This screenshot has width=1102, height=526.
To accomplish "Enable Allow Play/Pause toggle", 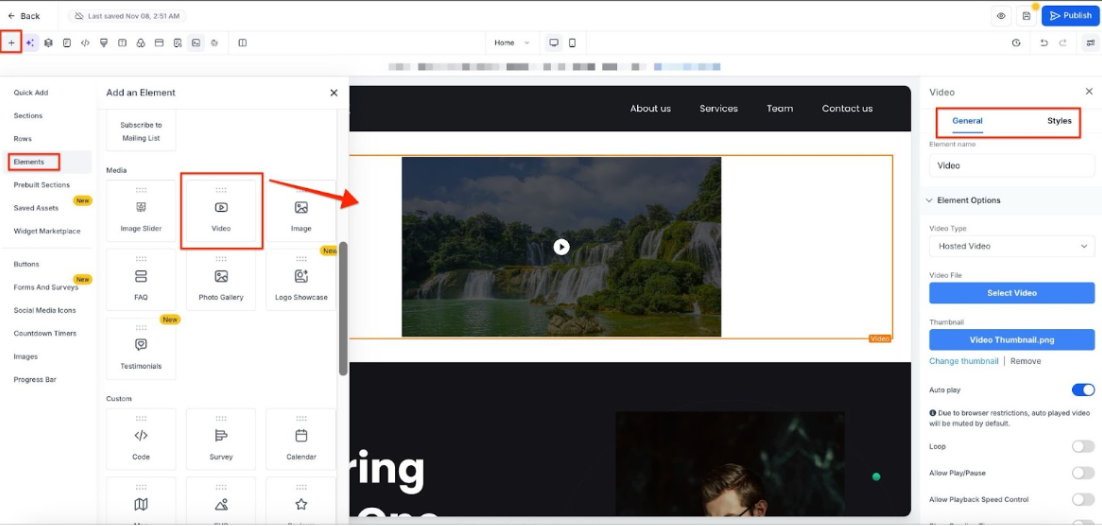I will 1082,473.
